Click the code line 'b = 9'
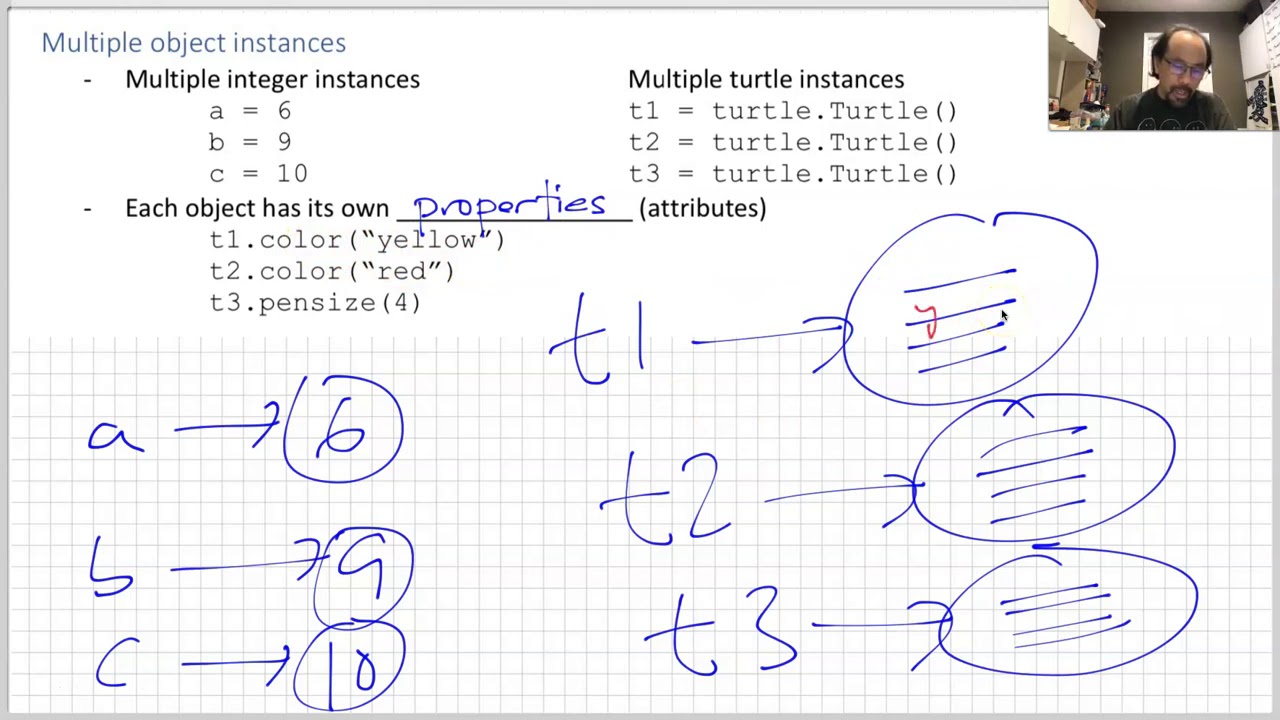 (x=250, y=142)
